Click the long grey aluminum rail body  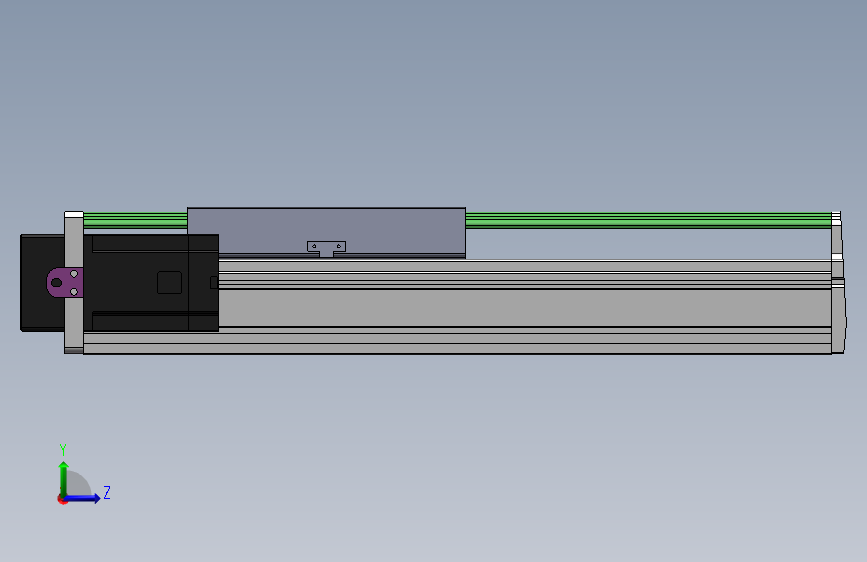coord(524,308)
